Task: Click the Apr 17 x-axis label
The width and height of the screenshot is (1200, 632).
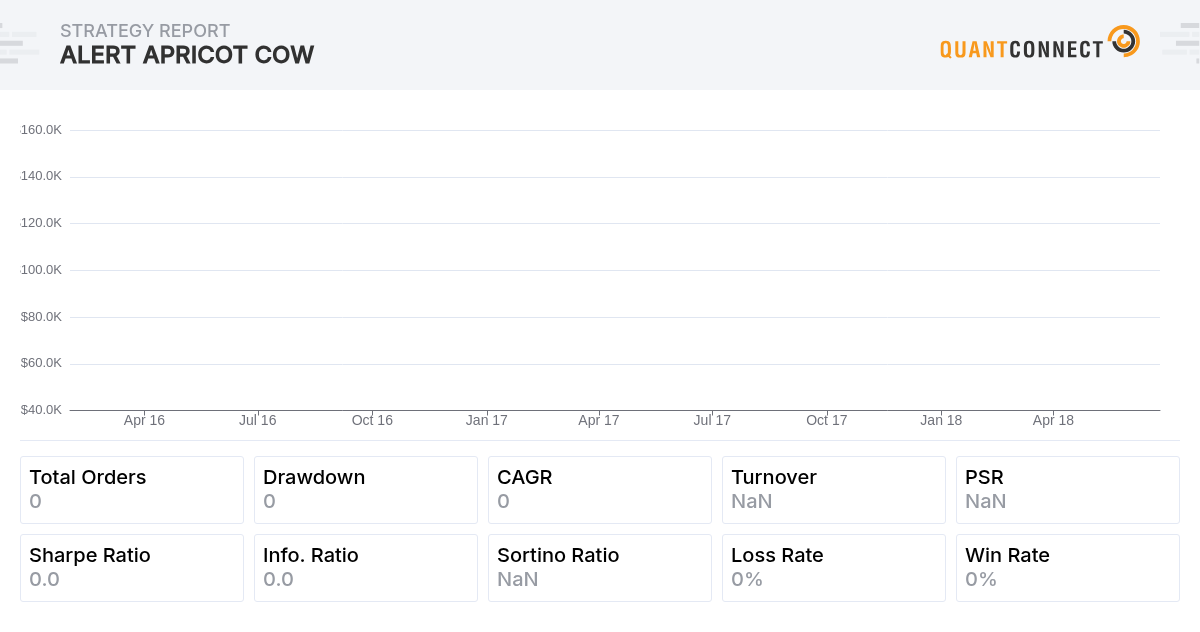Action: (x=599, y=420)
